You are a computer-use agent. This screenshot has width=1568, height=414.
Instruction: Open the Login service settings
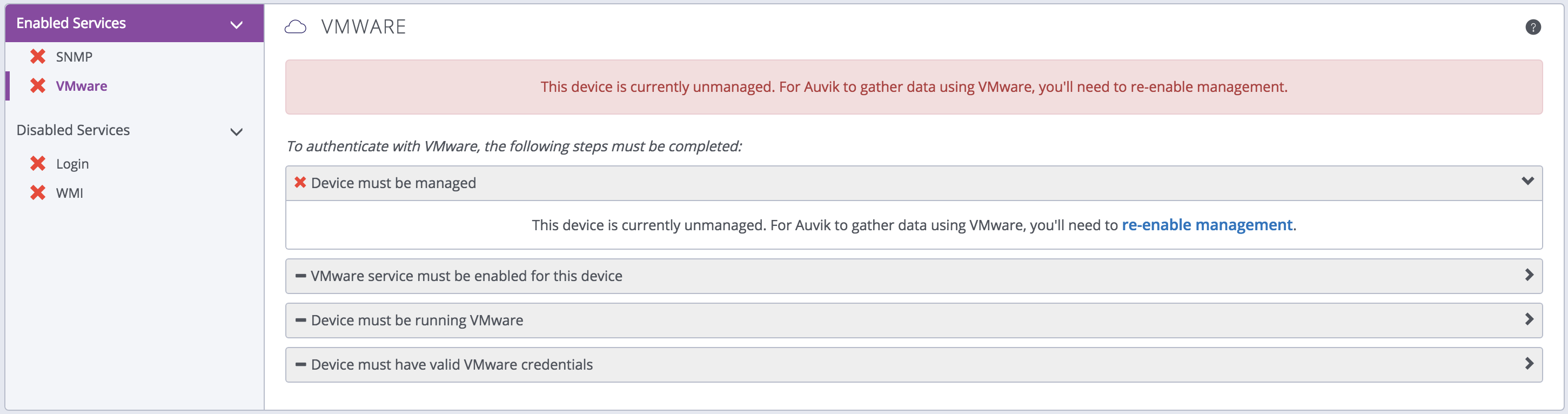click(x=72, y=164)
